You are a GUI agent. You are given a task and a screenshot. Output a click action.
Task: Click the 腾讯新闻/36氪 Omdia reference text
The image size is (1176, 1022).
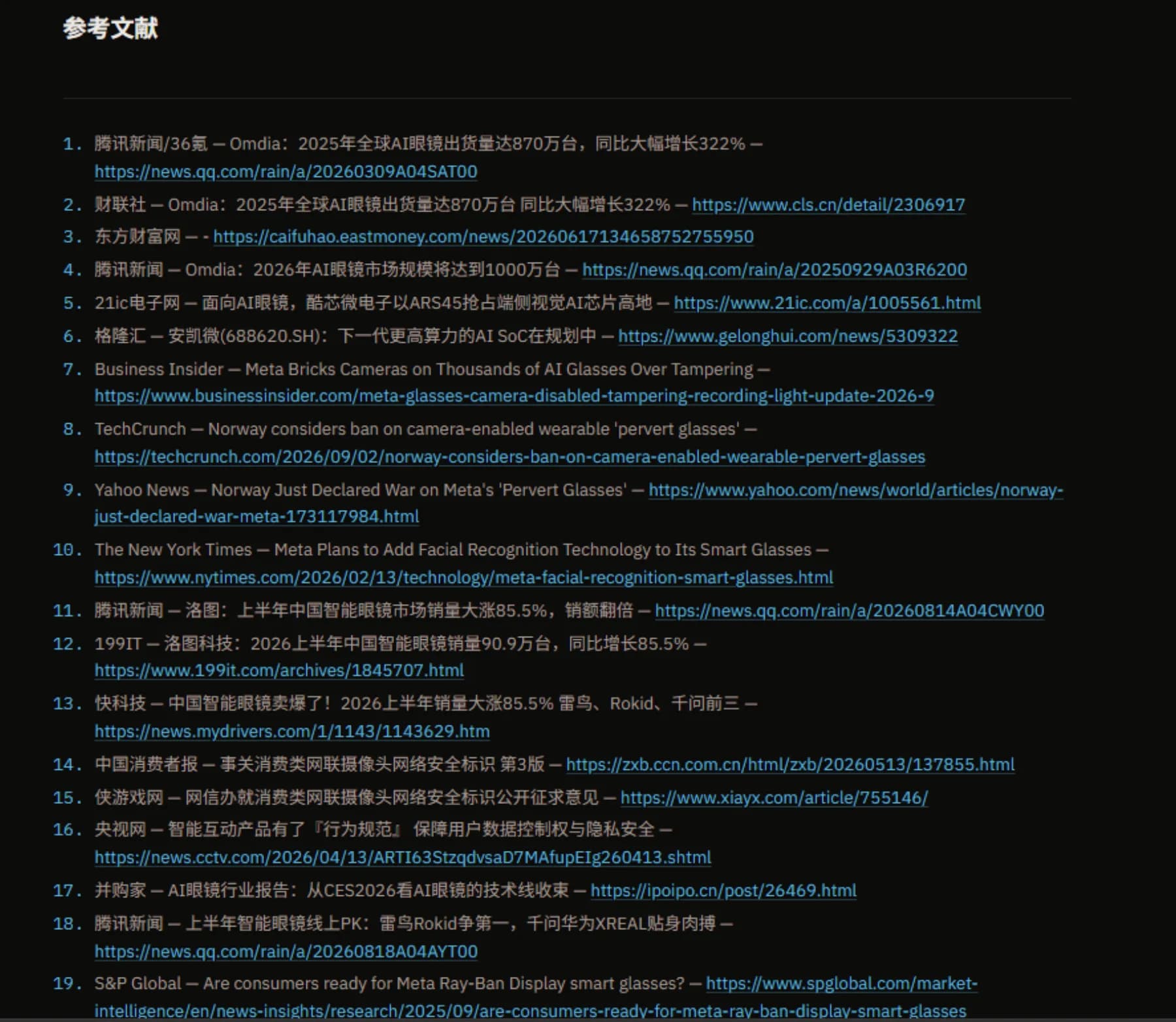pyautogui.click(x=419, y=144)
